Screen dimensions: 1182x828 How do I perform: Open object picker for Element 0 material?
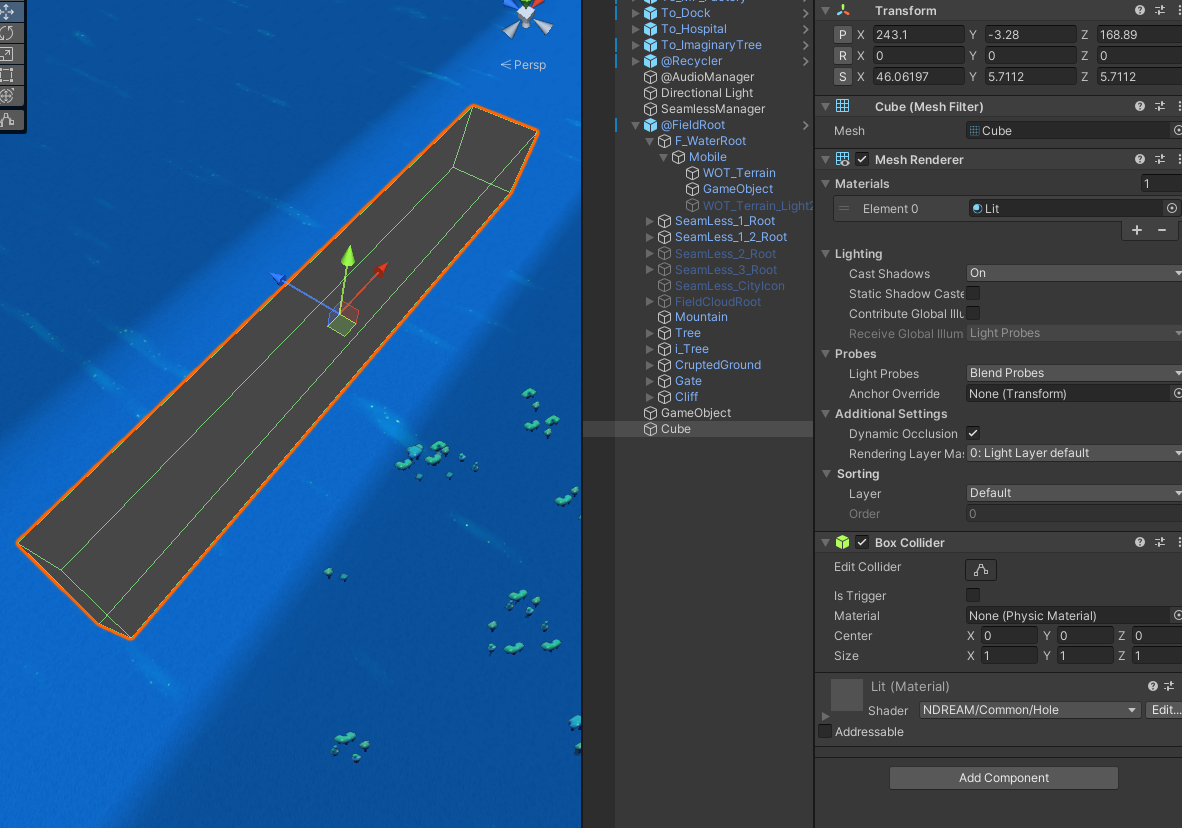click(x=1172, y=209)
